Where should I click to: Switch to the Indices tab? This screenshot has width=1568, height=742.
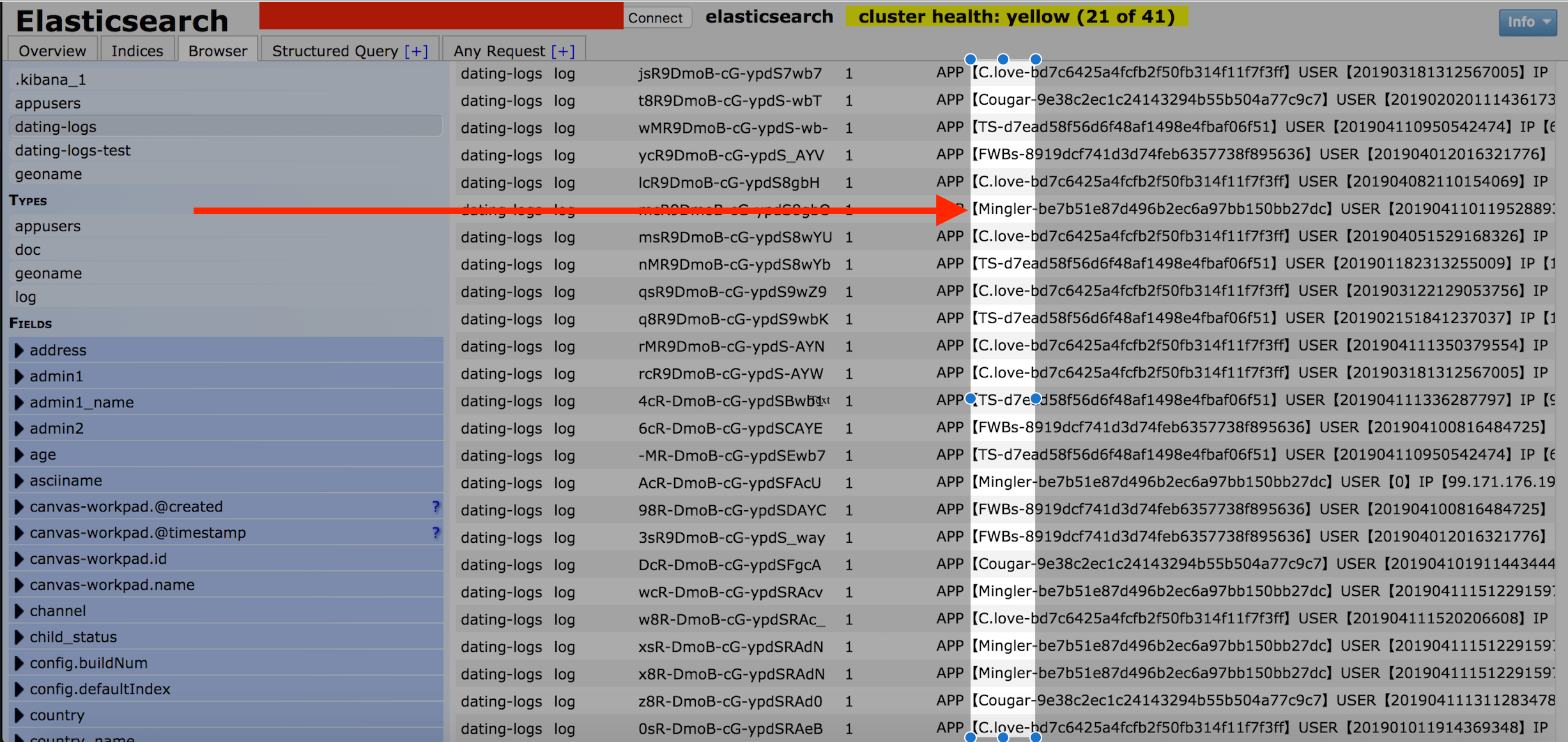137,50
